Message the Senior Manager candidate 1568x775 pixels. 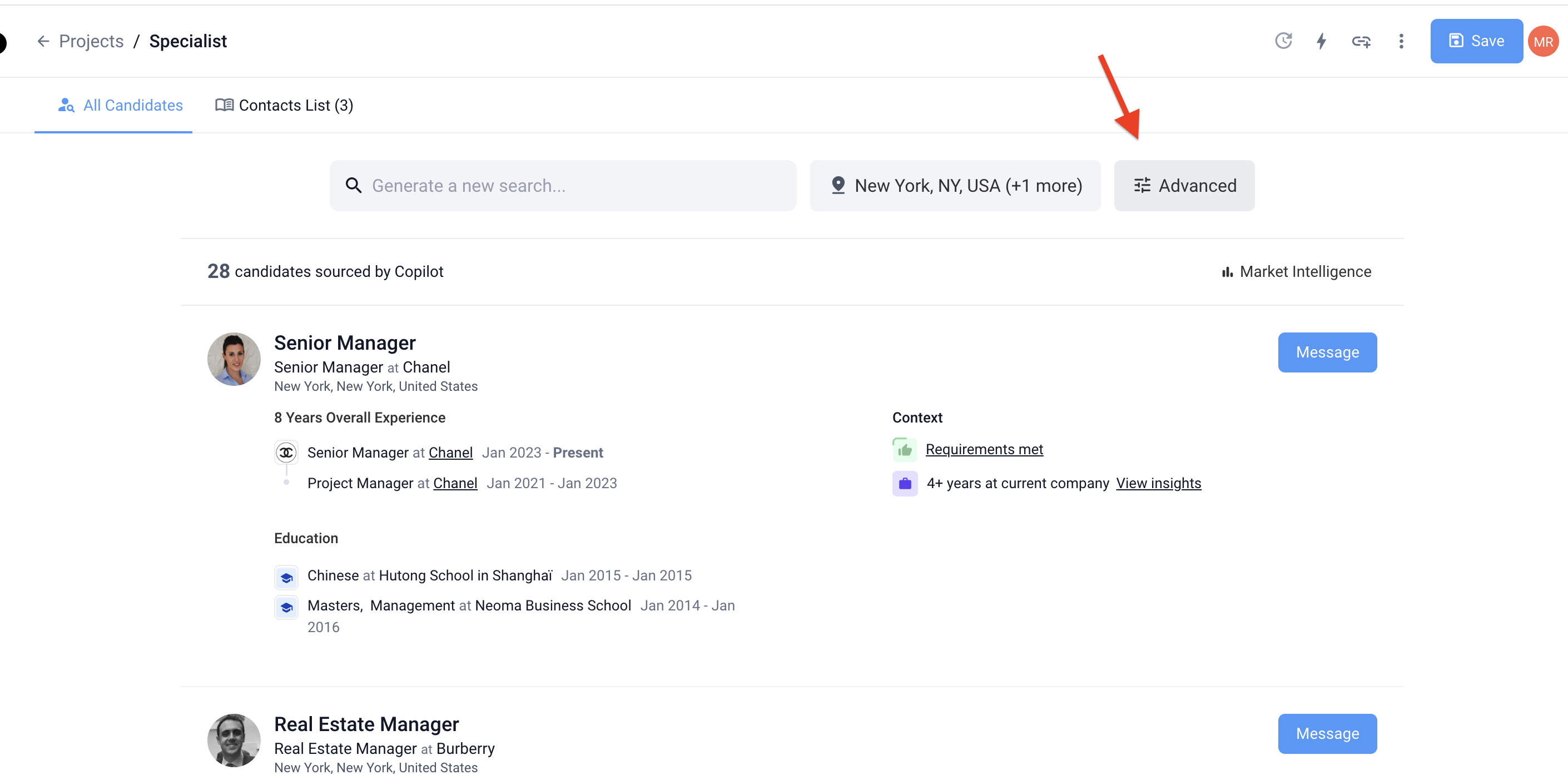[x=1327, y=352]
